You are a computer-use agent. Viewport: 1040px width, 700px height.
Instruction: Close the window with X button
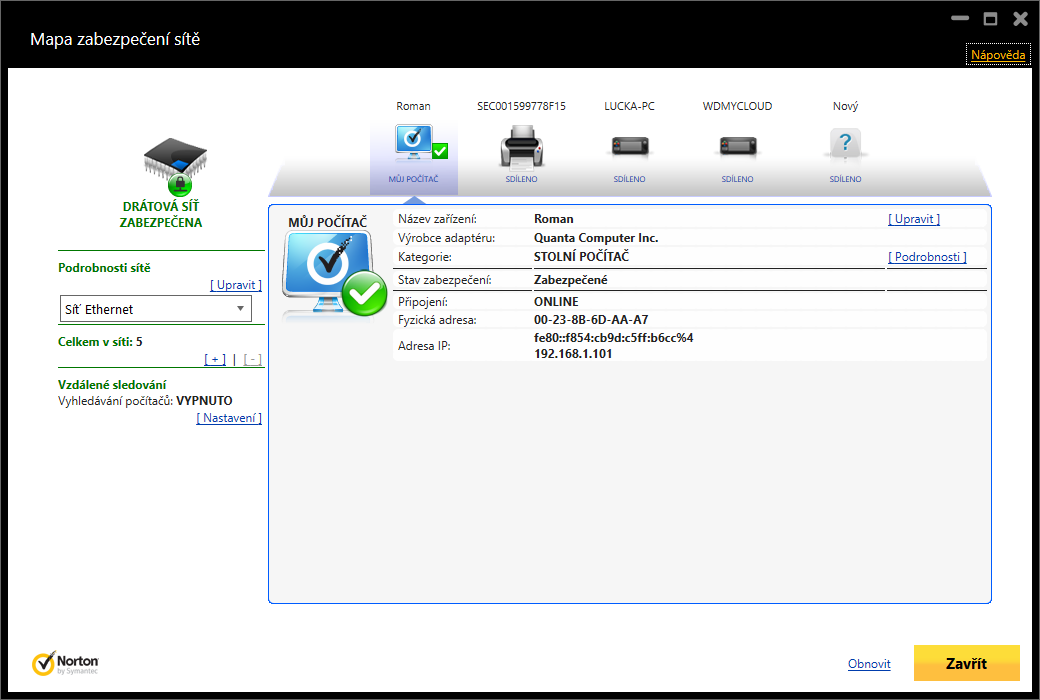coord(1021,19)
